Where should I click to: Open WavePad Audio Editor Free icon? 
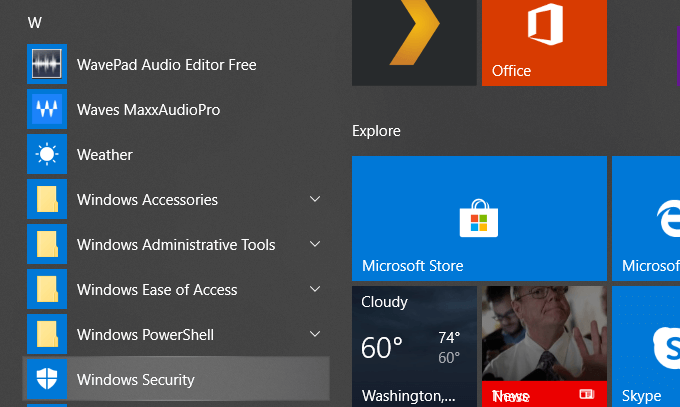tap(47, 65)
